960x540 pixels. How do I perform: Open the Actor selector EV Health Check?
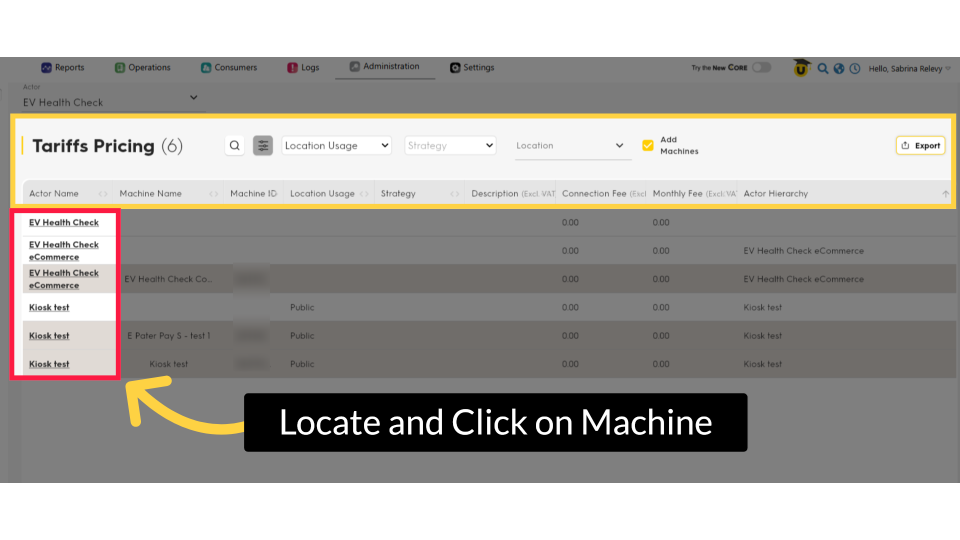click(110, 98)
